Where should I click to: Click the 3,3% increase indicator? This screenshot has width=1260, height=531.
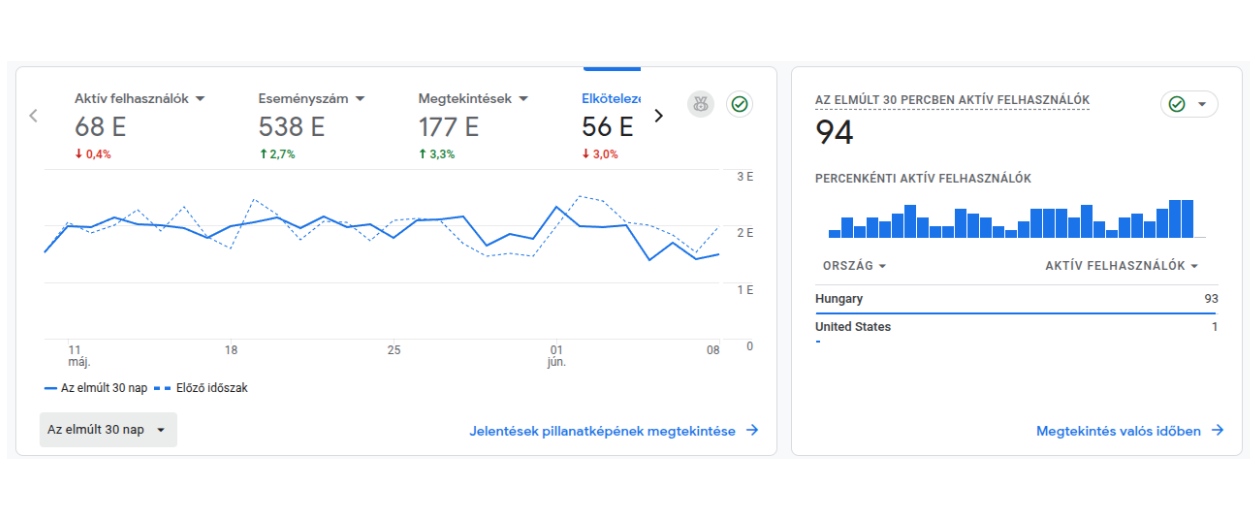pyautogui.click(x=437, y=154)
